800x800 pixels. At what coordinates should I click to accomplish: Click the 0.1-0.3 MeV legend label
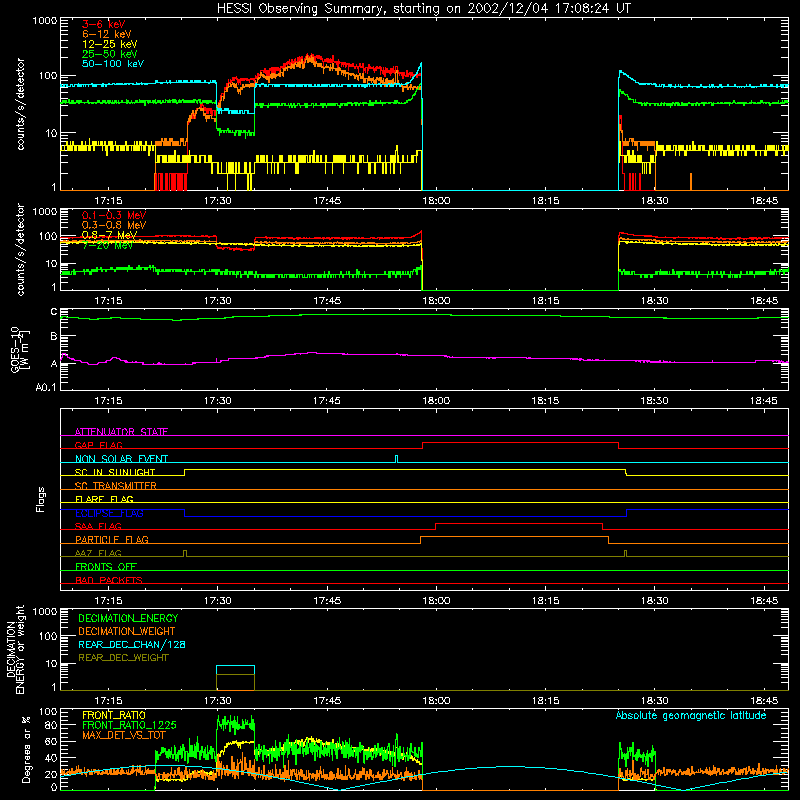pos(114,215)
